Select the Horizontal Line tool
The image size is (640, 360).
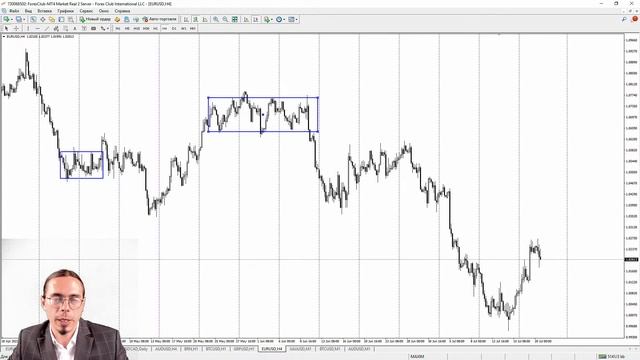(x=38, y=29)
